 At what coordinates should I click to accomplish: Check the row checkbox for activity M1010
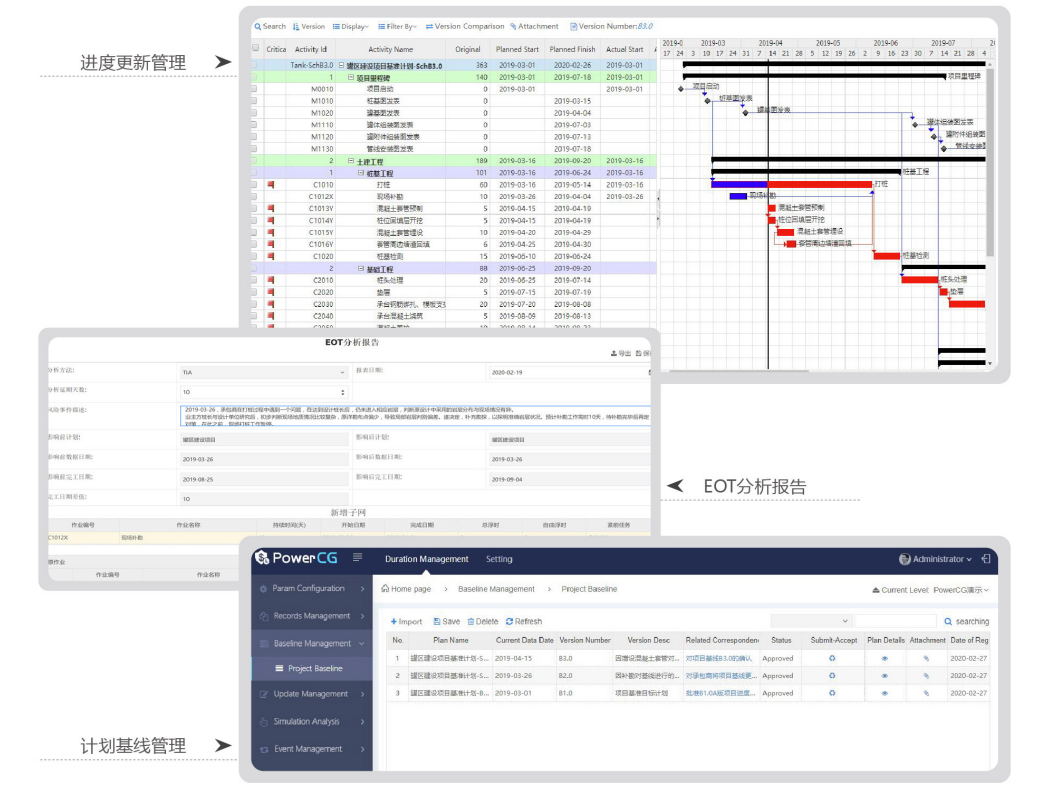(254, 101)
